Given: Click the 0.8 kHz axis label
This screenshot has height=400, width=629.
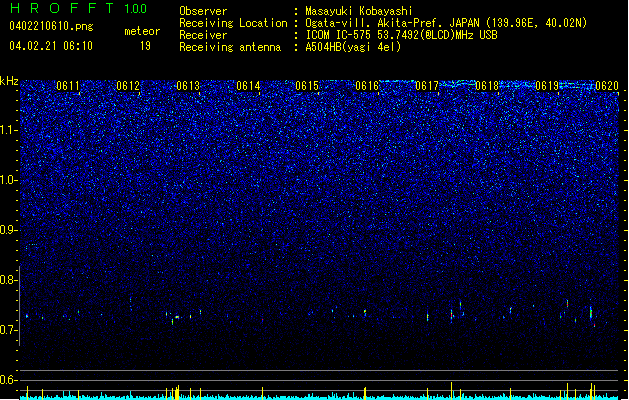Looking at the screenshot, I should (x=8, y=280).
